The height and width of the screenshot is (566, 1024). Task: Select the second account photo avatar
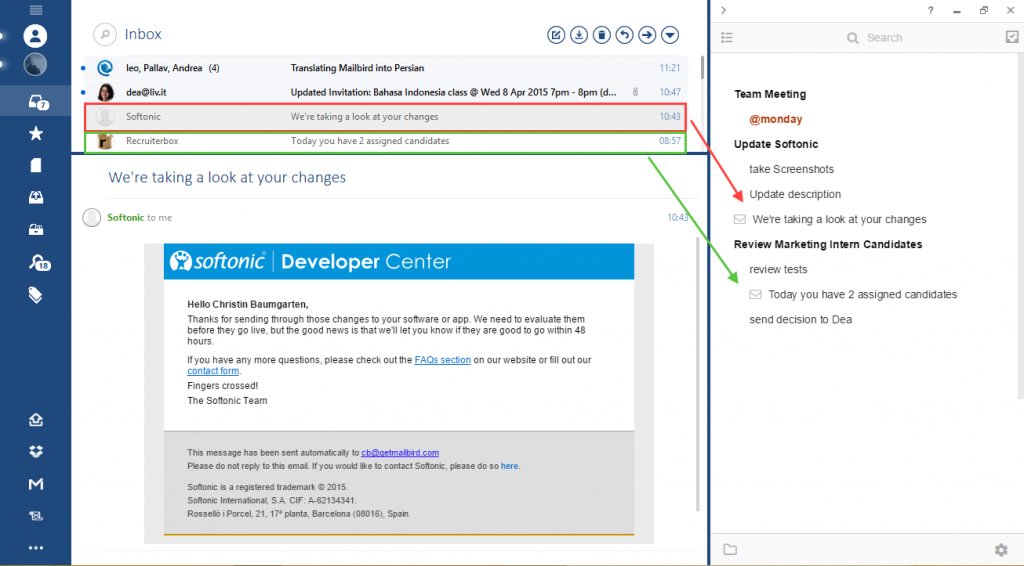35,64
